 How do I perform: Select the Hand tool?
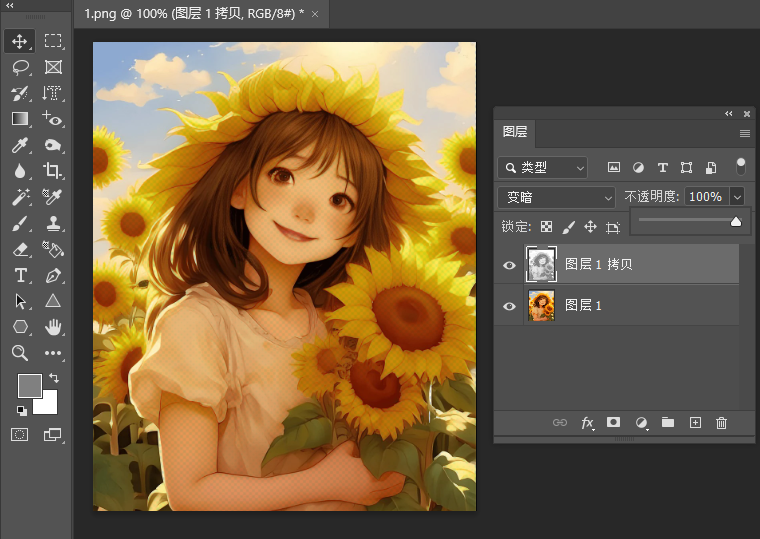pos(53,327)
